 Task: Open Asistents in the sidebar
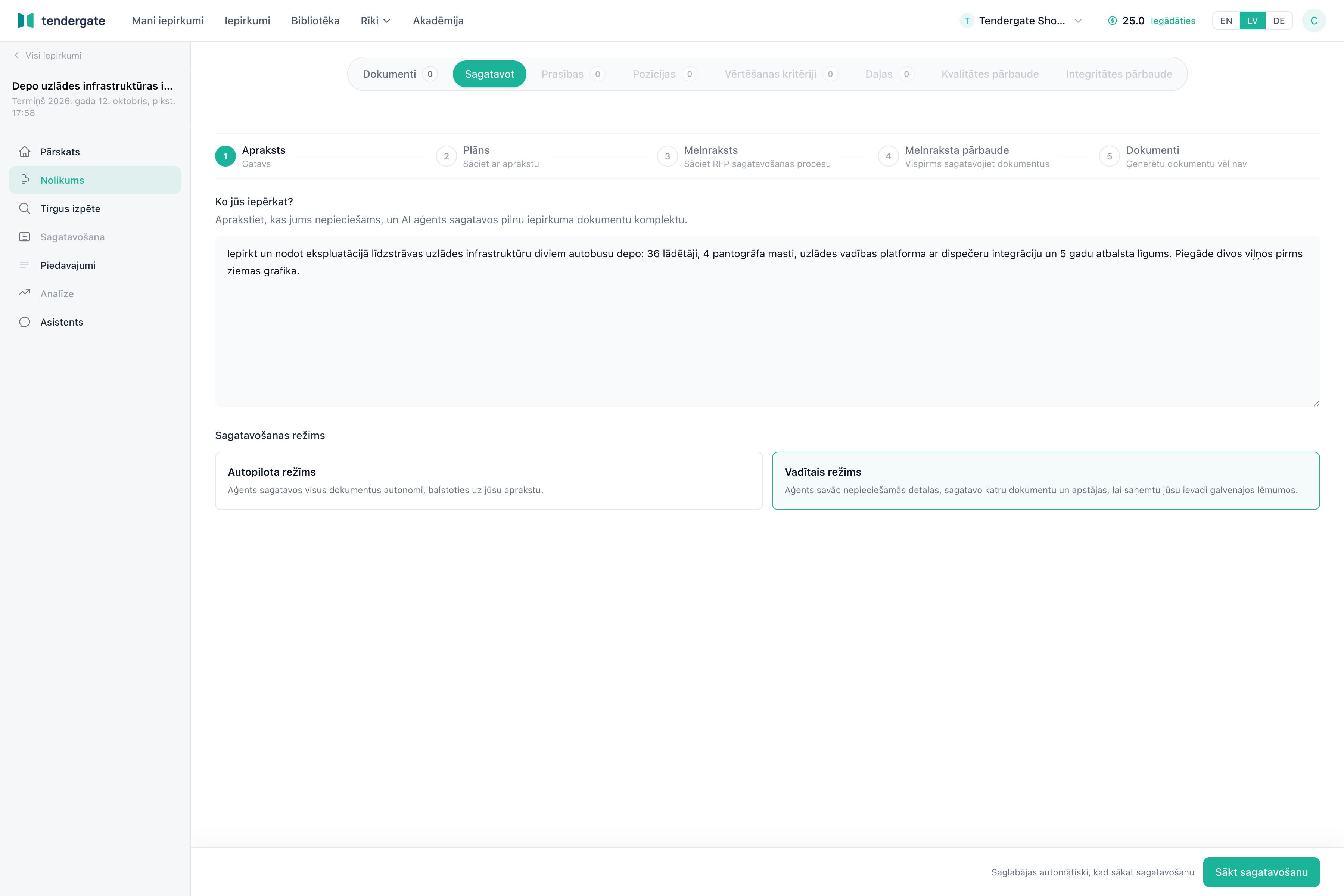95,322
